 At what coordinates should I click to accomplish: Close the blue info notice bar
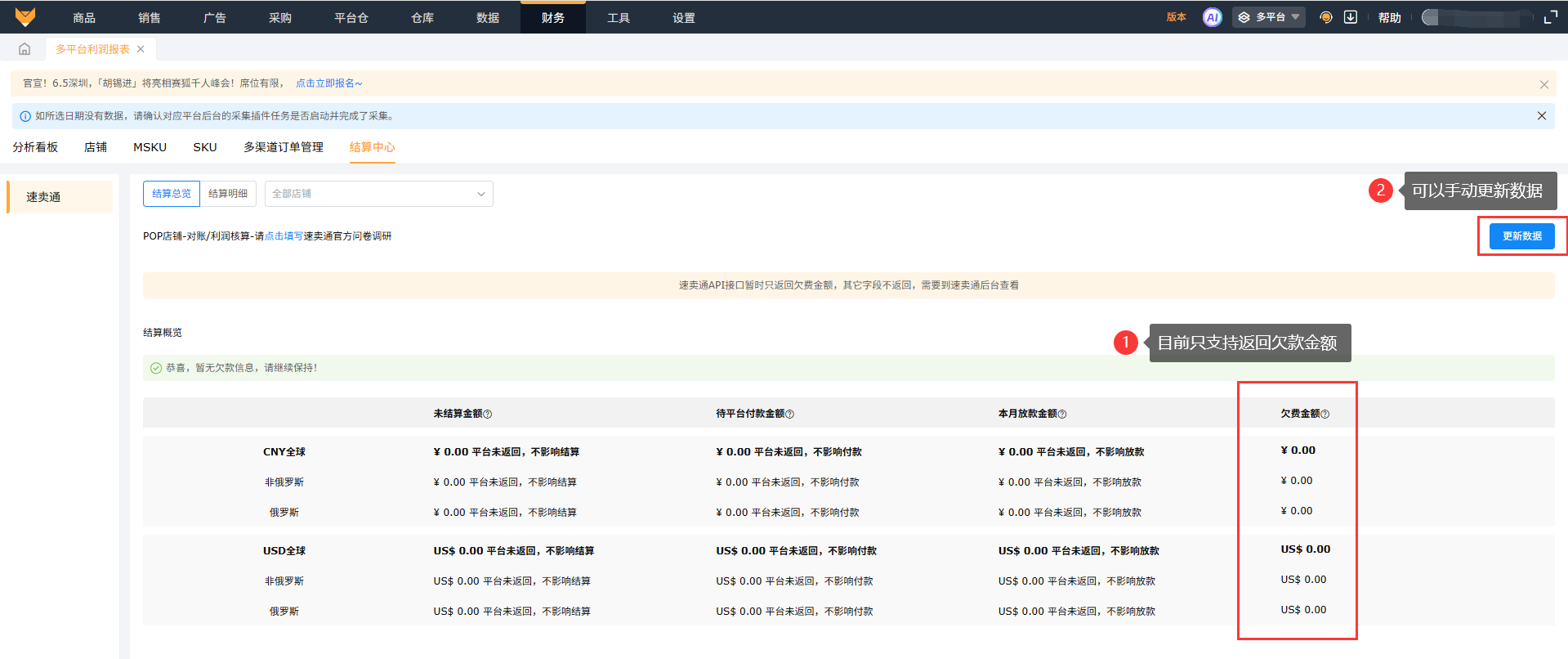click(1542, 116)
